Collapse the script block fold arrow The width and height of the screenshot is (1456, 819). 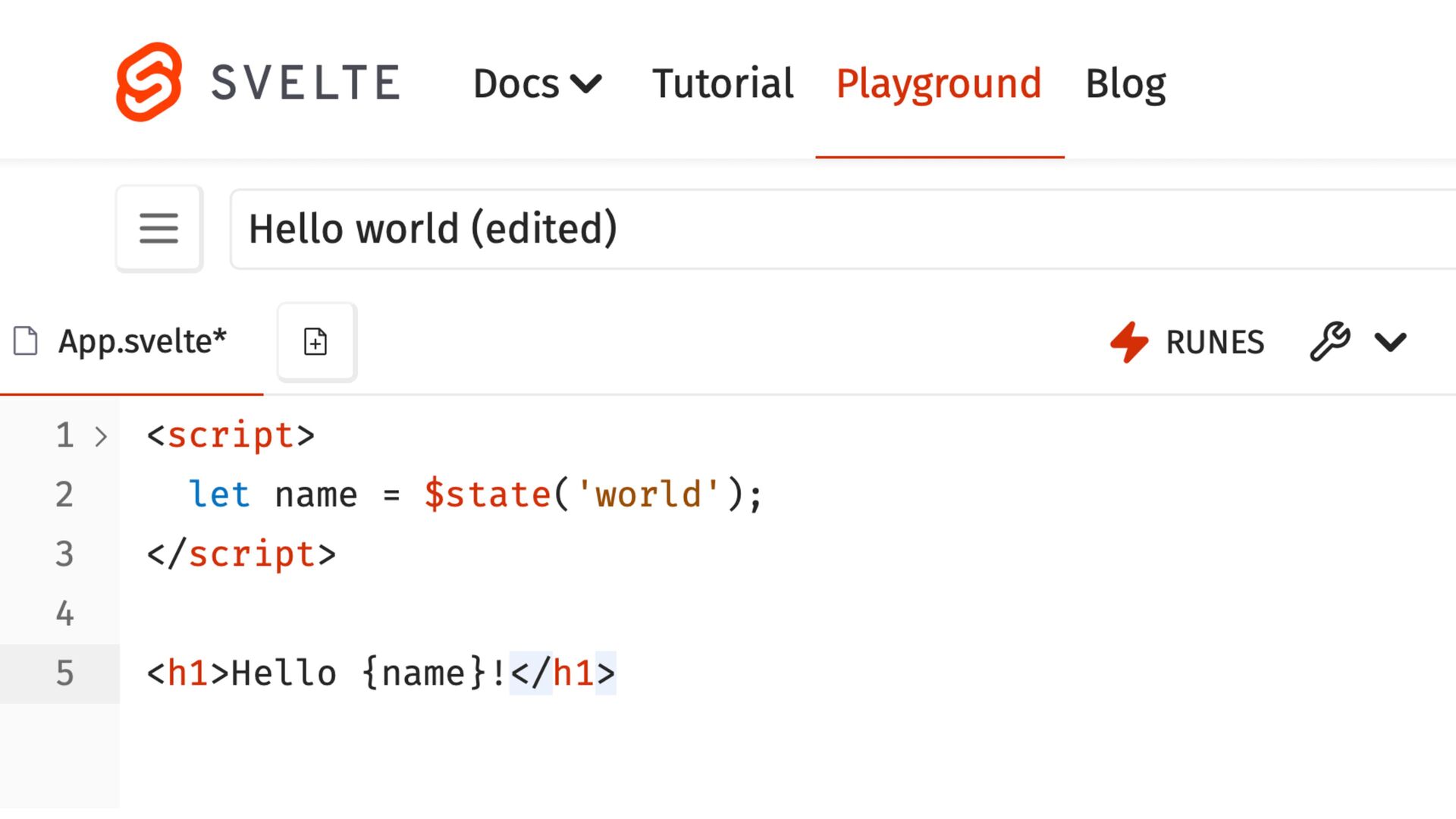point(101,437)
